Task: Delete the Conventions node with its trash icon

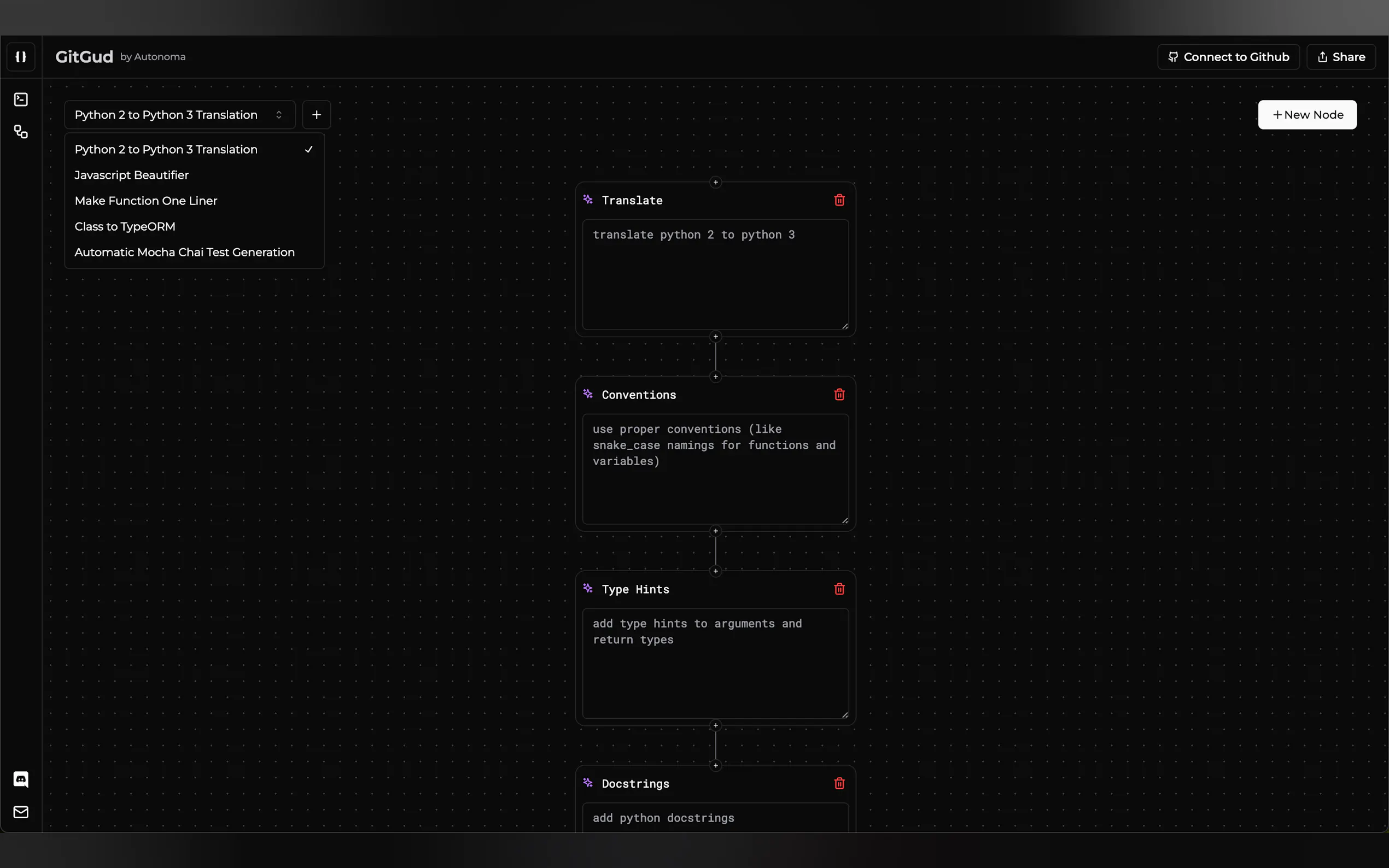Action: click(x=839, y=395)
